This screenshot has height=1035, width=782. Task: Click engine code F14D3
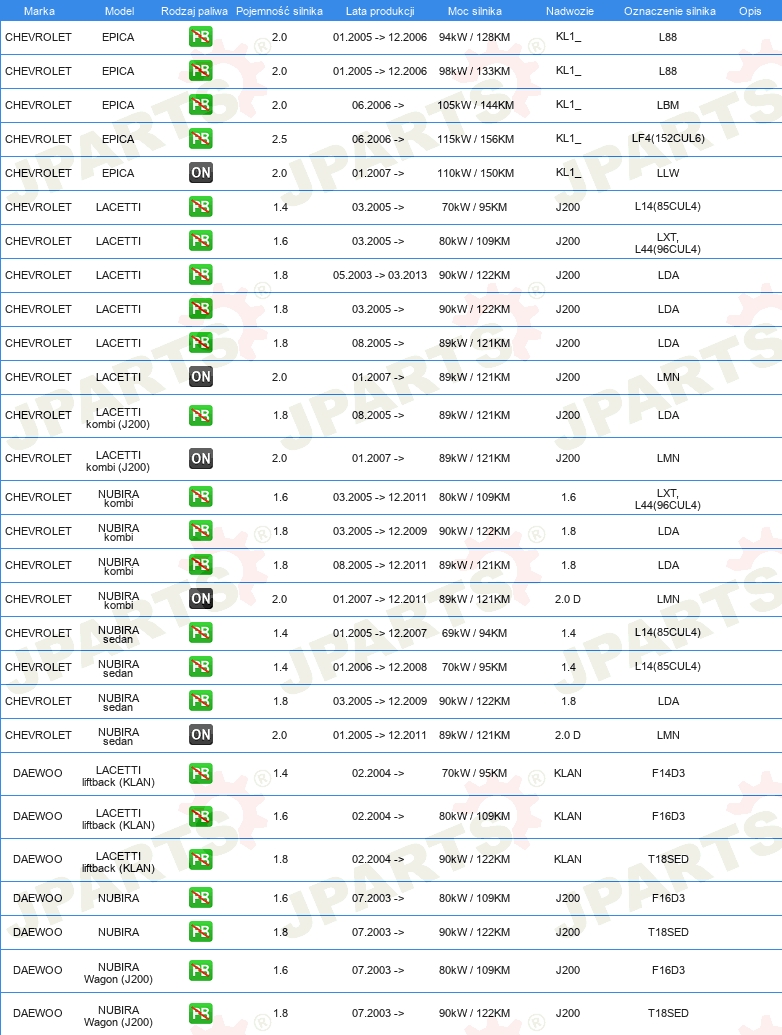[668, 773]
